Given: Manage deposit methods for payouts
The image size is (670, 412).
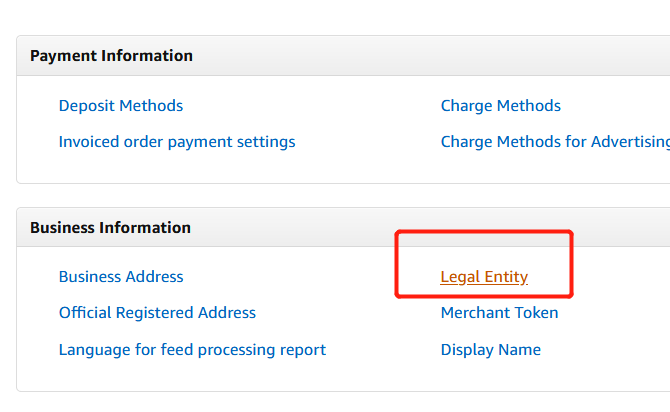Looking at the screenshot, I should 121,106.
